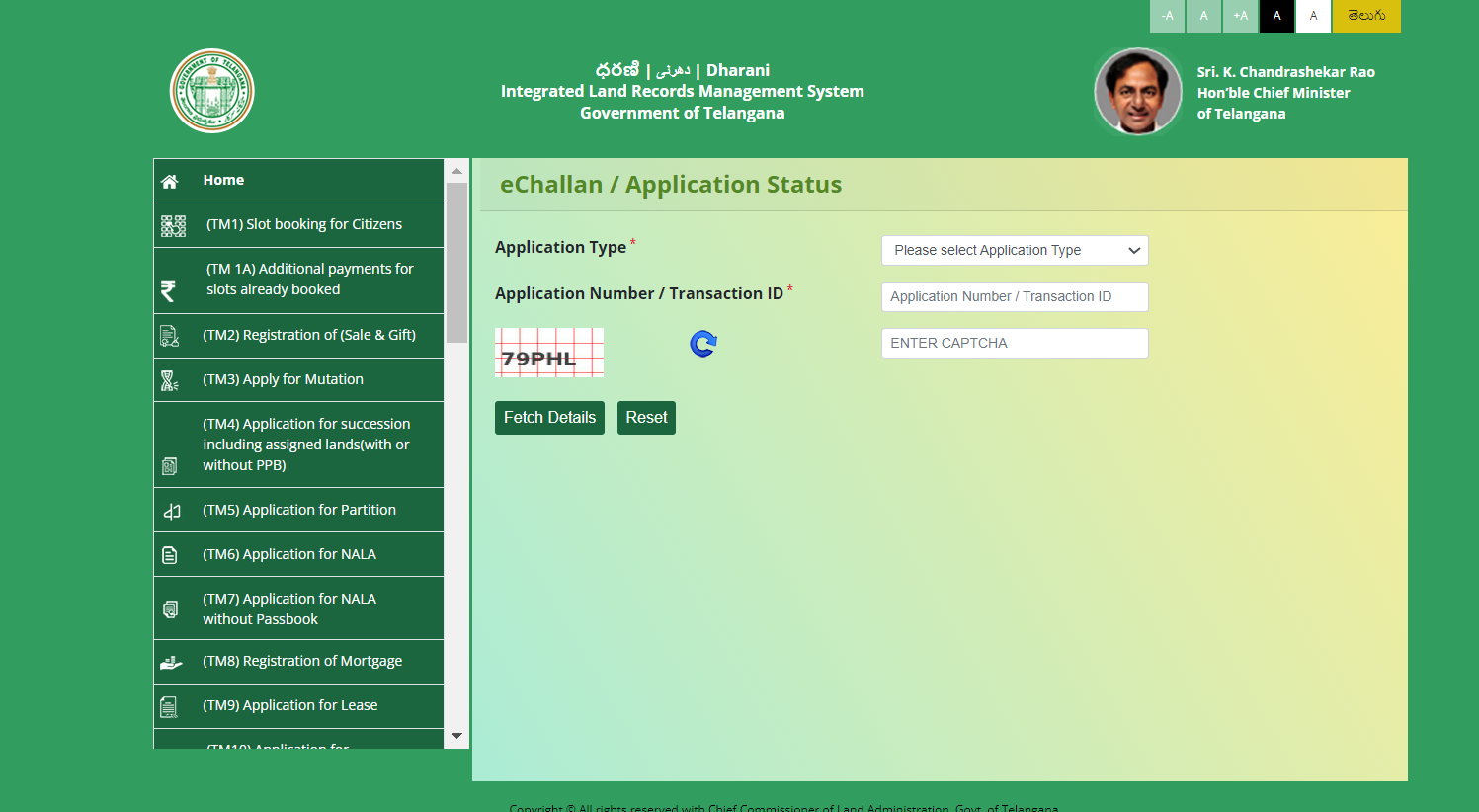The height and width of the screenshot is (812, 1479).
Task: Click the Sale & Gift registration icon
Action: 169,337
